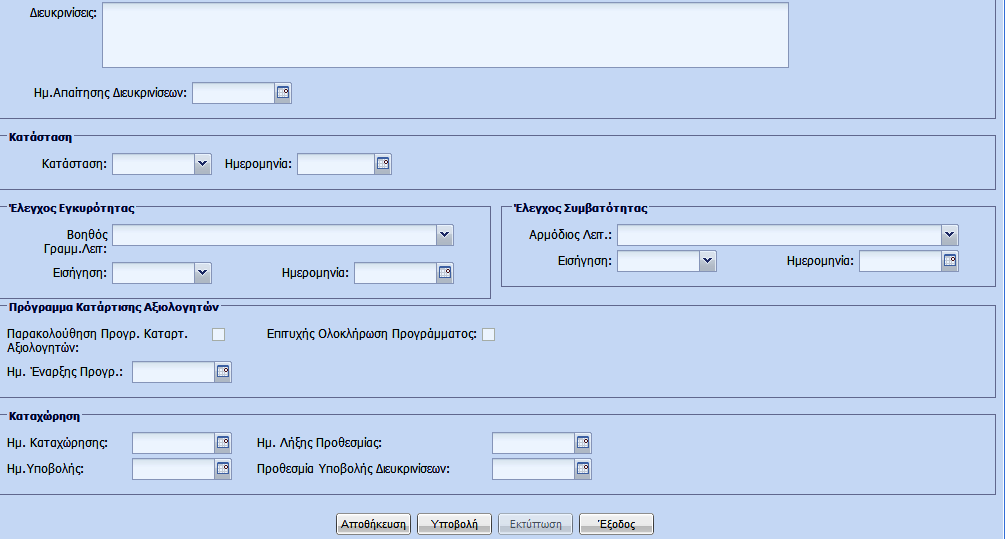The width and height of the screenshot is (1005, 539).
Task: Click the 'Έλεγχος Συμβατότητας' section title
Action: coord(581,208)
